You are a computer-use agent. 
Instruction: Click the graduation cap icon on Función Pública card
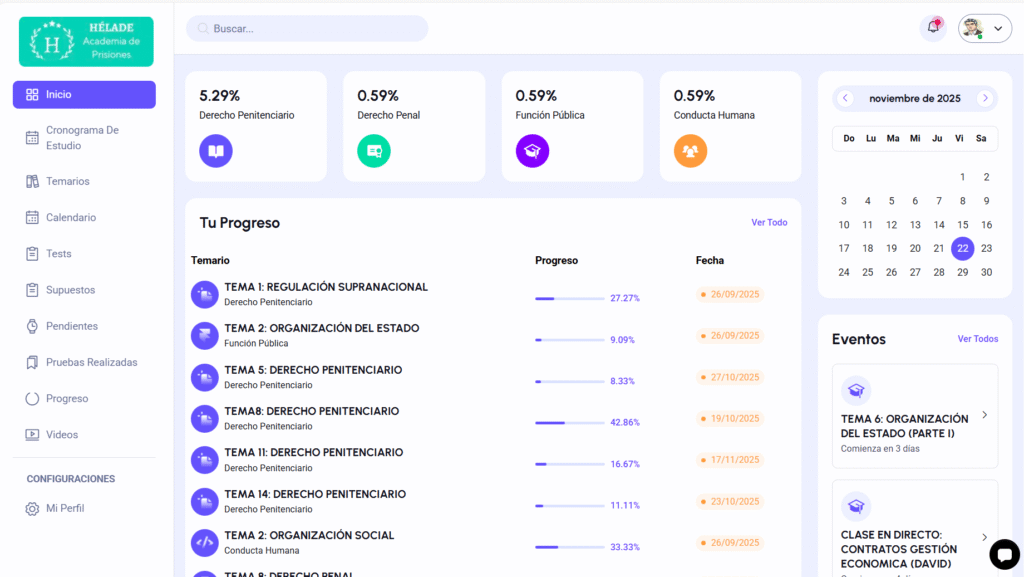[x=532, y=151]
